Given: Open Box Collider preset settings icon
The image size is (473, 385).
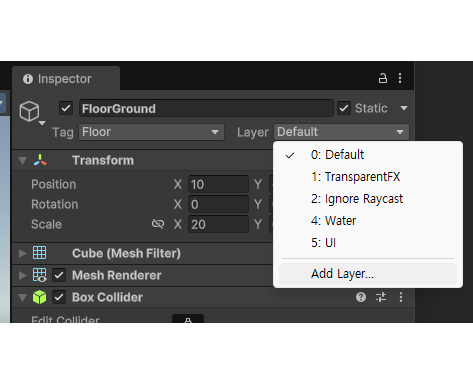Looking at the screenshot, I should tap(381, 297).
